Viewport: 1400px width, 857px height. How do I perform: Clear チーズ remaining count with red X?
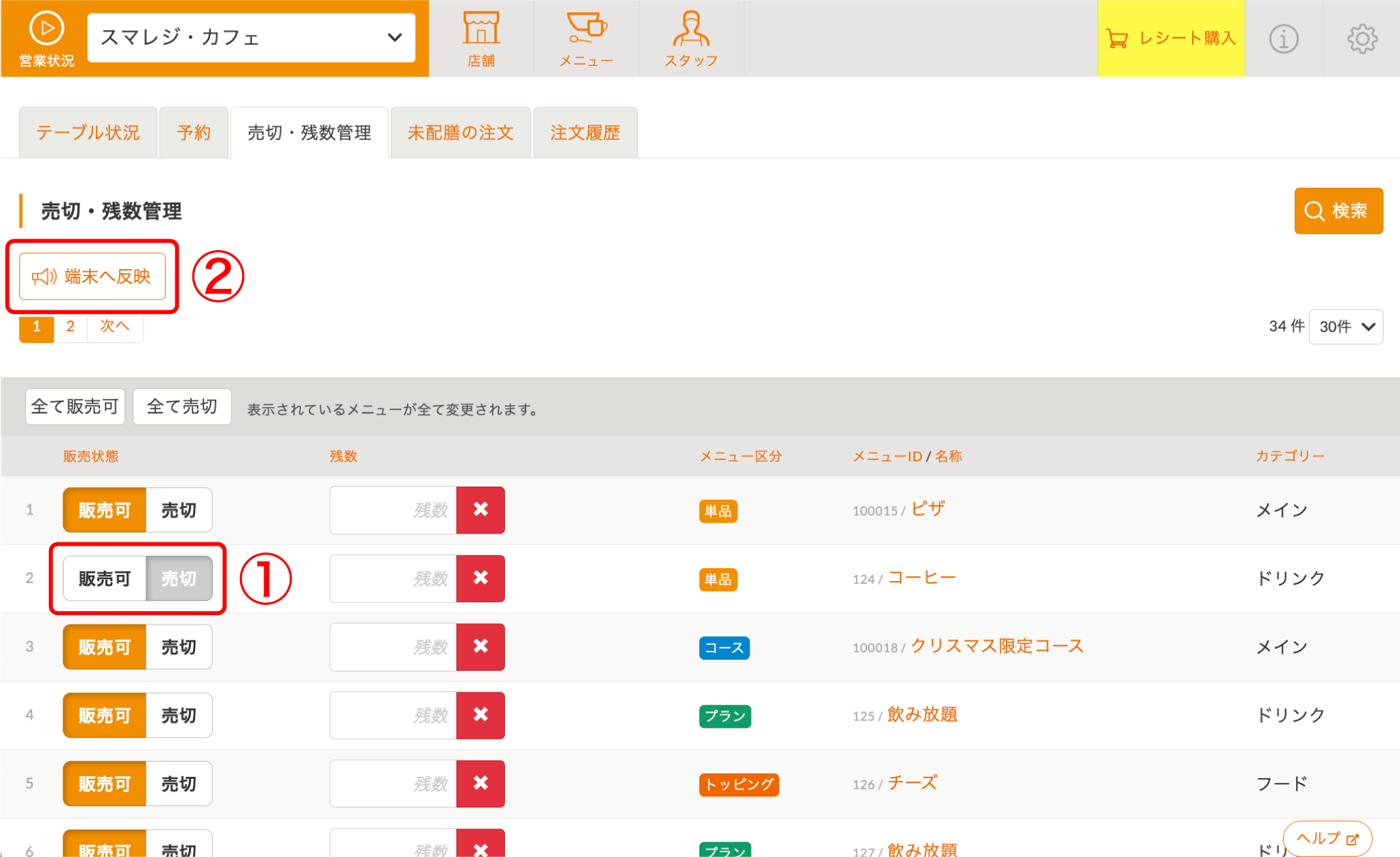click(x=480, y=784)
